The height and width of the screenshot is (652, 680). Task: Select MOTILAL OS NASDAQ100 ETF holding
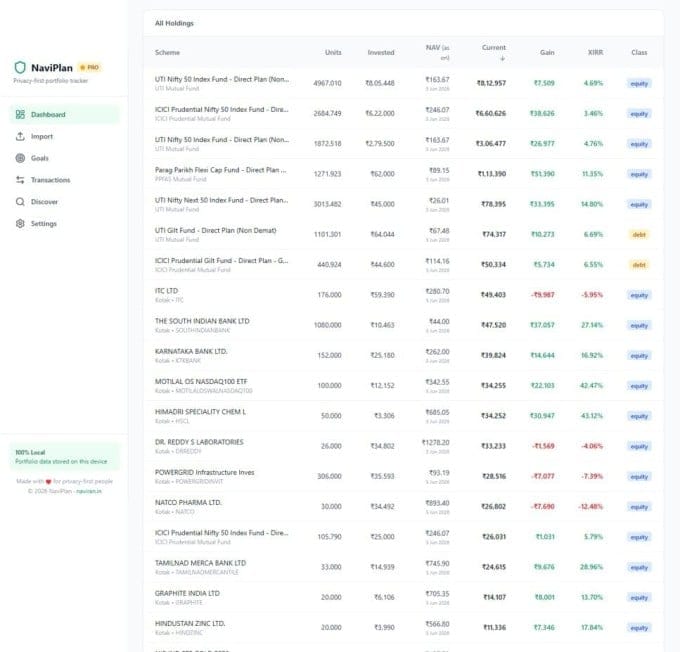tap(201, 381)
